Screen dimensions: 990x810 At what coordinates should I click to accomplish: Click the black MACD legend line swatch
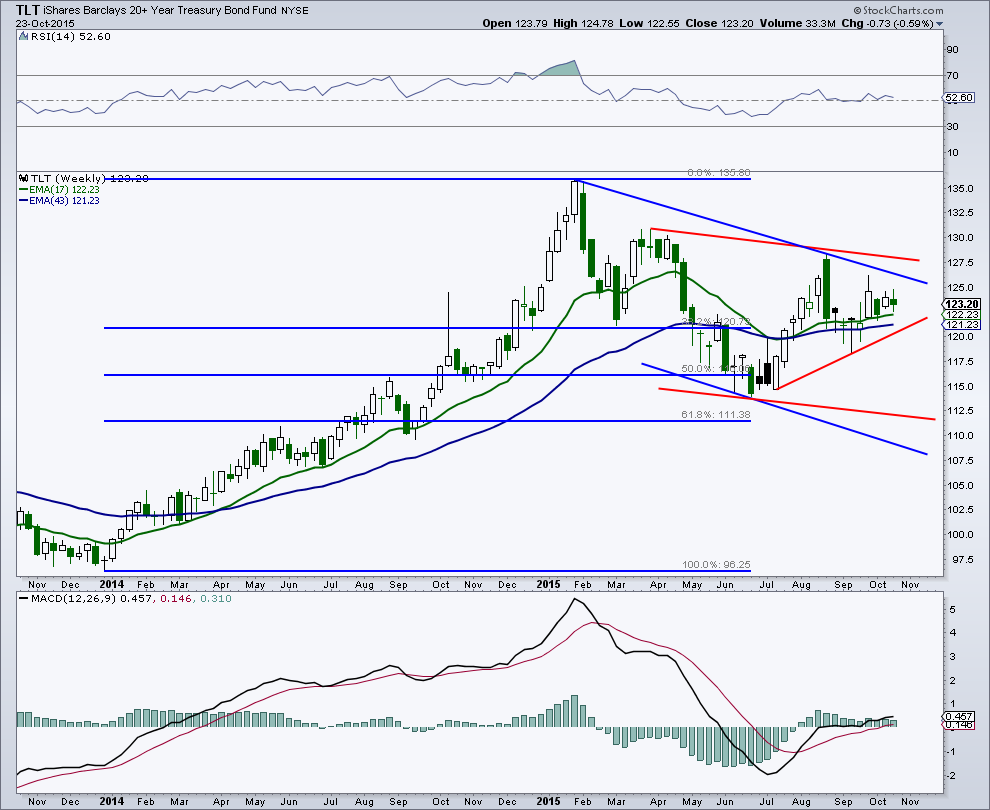tap(24, 599)
